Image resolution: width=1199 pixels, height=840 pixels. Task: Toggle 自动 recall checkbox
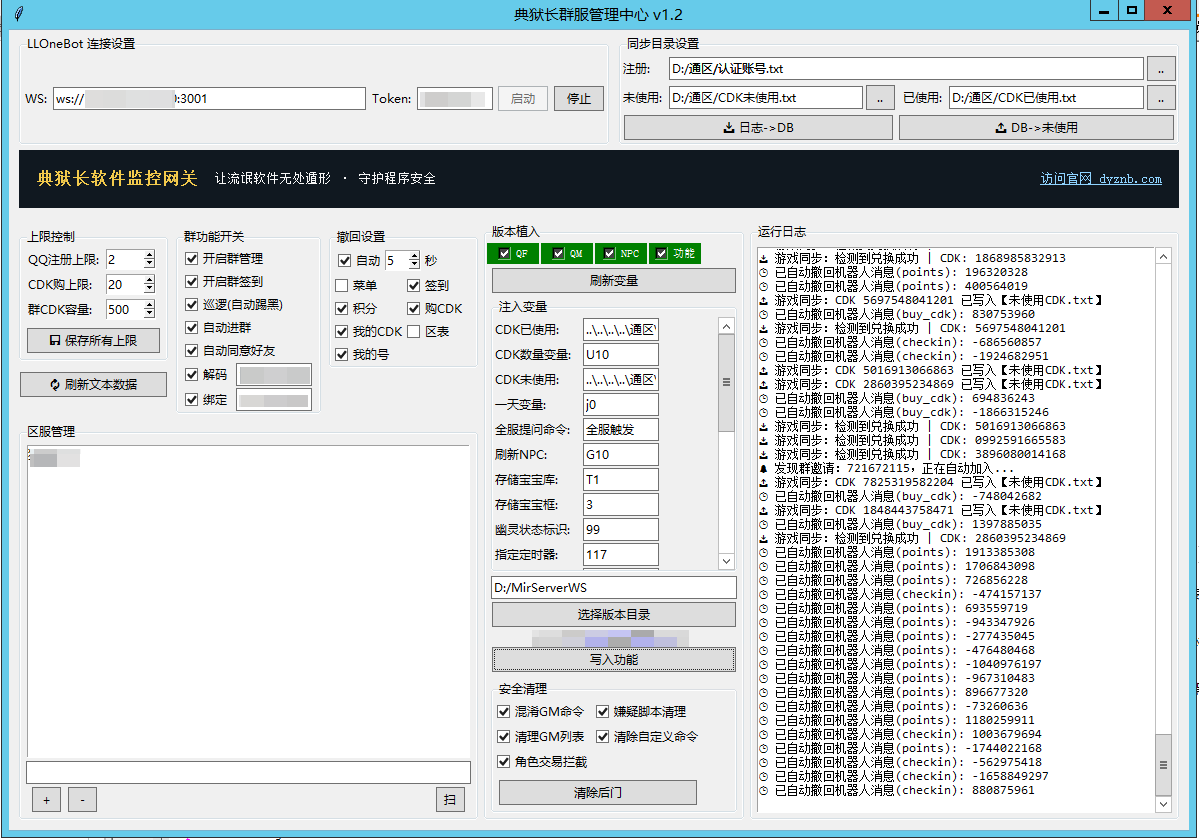click(345, 261)
